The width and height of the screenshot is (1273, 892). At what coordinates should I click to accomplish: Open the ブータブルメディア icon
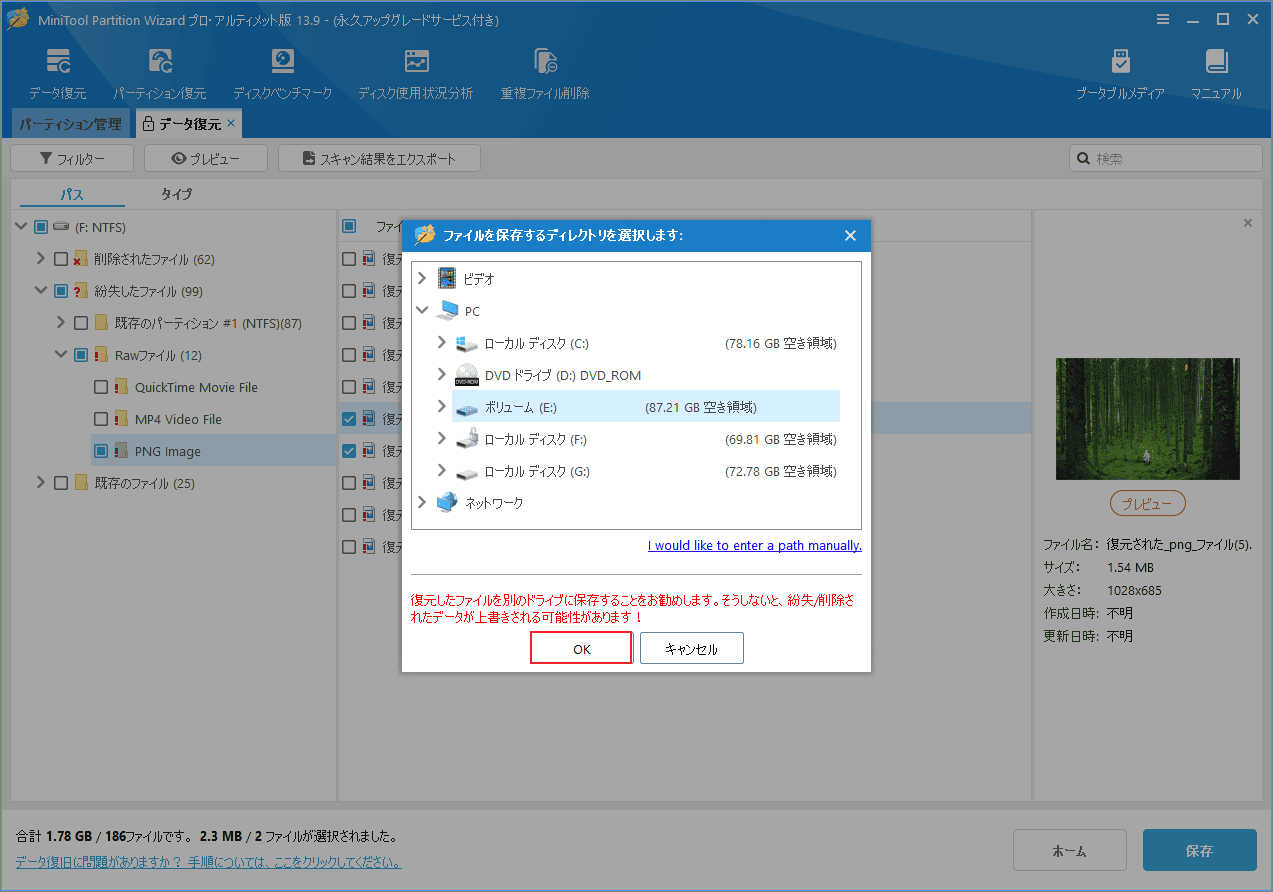[1120, 61]
